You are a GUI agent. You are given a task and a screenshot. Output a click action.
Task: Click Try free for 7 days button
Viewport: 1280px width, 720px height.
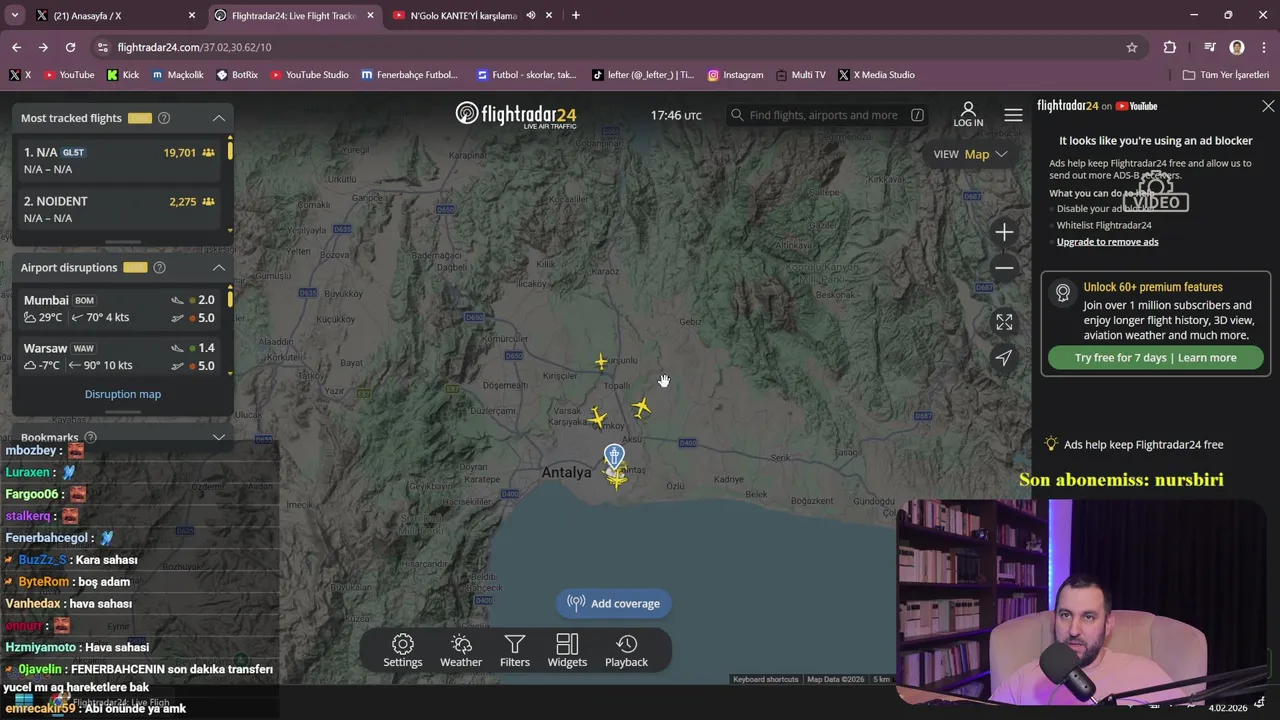1156,358
